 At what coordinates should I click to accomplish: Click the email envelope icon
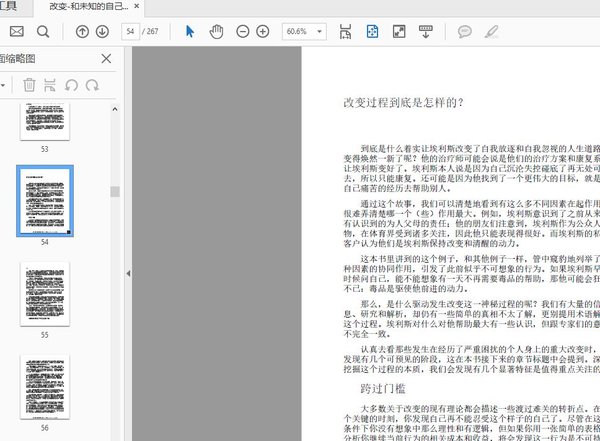pyautogui.click(x=16, y=31)
